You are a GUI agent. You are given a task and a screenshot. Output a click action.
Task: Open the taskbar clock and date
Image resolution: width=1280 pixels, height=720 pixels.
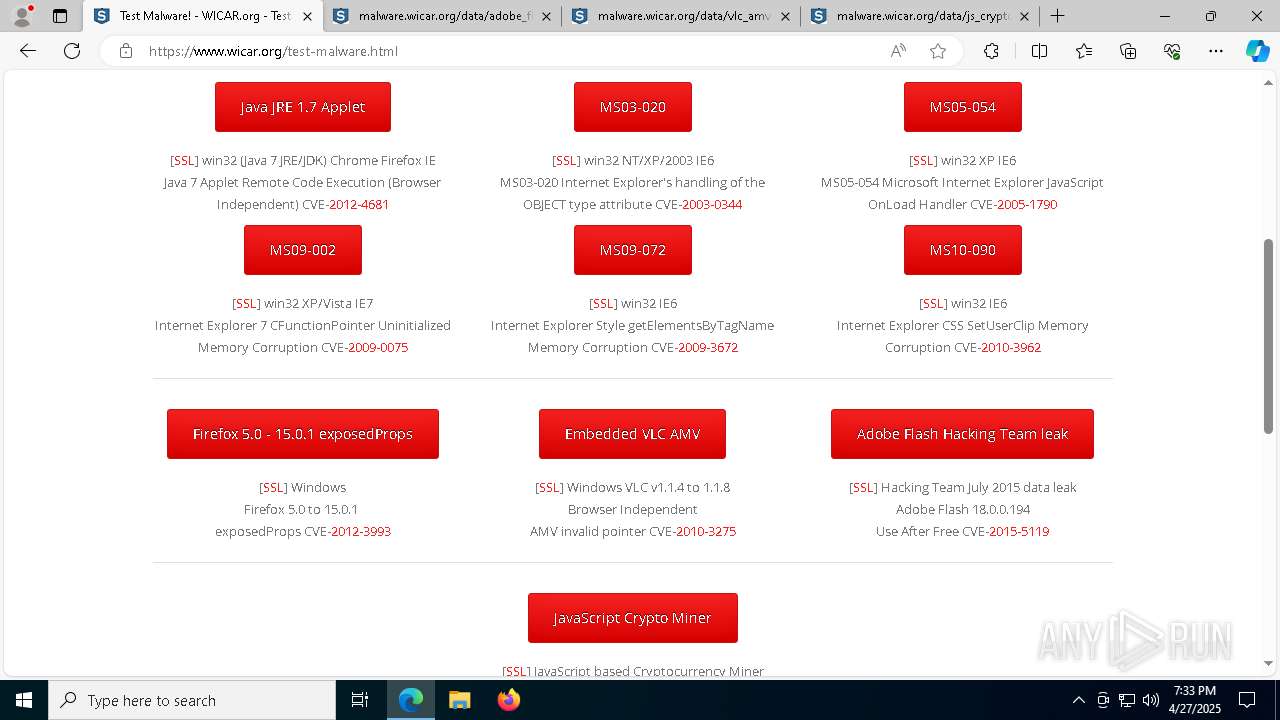pos(1195,700)
